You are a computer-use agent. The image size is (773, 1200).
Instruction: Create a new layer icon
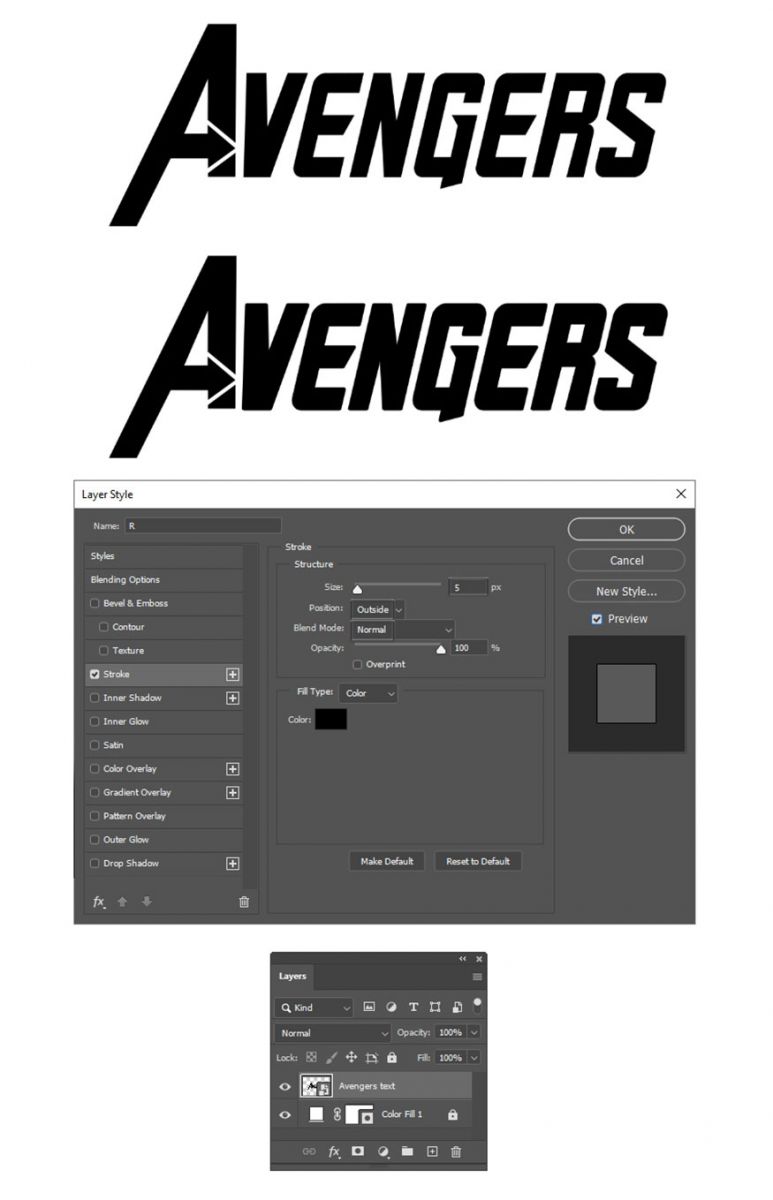tap(432, 1152)
